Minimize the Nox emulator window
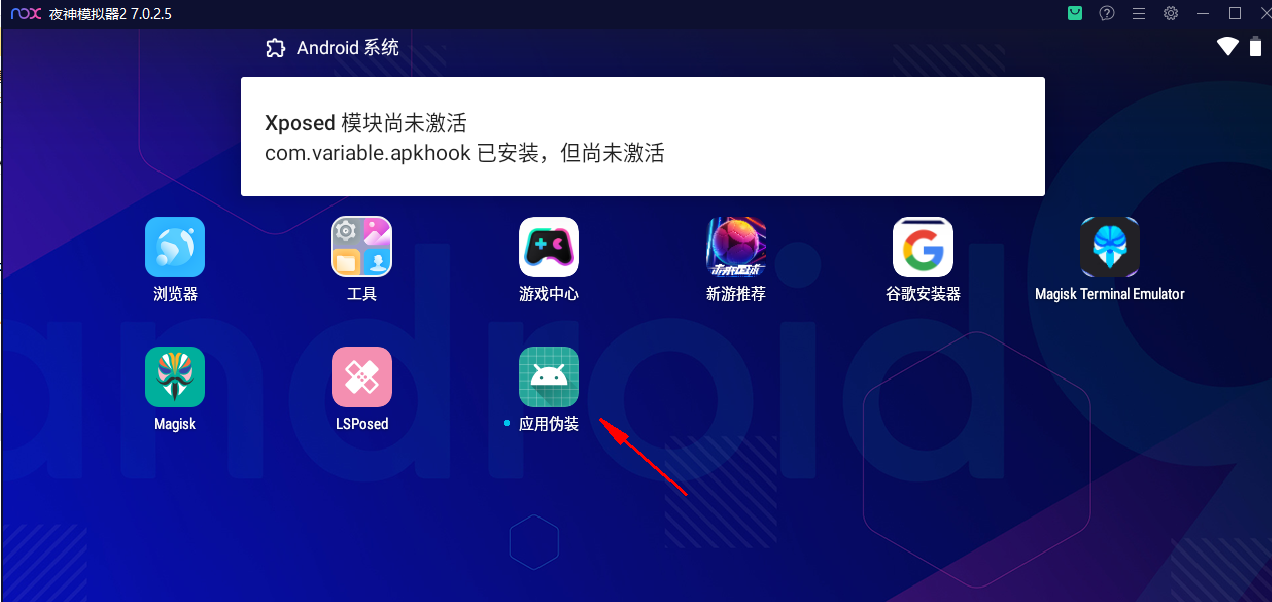The image size is (1272, 602). tap(1203, 13)
